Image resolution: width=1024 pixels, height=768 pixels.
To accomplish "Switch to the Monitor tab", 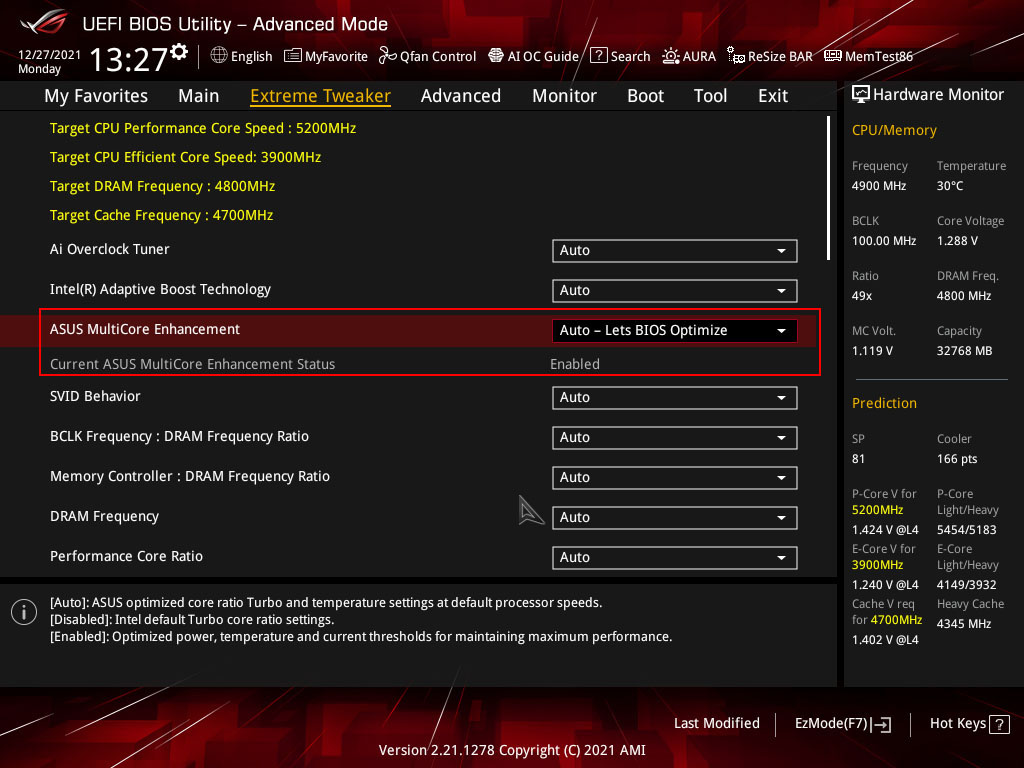I will 564,96.
